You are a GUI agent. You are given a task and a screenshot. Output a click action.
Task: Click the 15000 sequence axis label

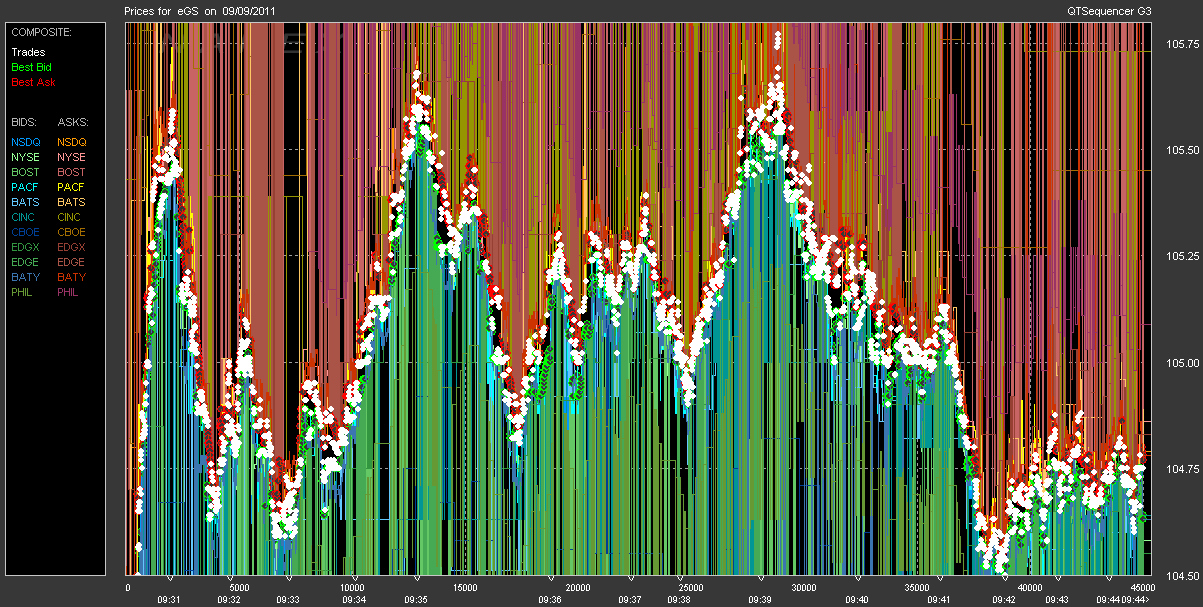(464, 588)
